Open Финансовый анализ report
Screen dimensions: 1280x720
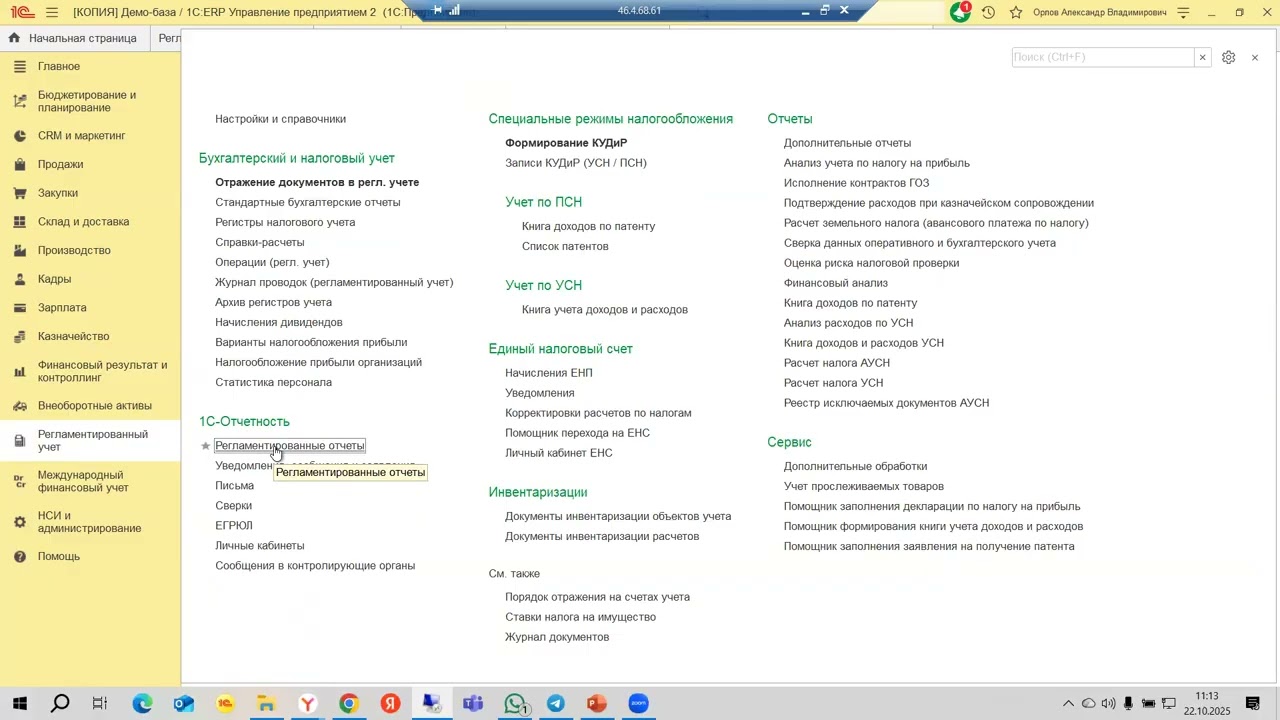click(x=836, y=283)
